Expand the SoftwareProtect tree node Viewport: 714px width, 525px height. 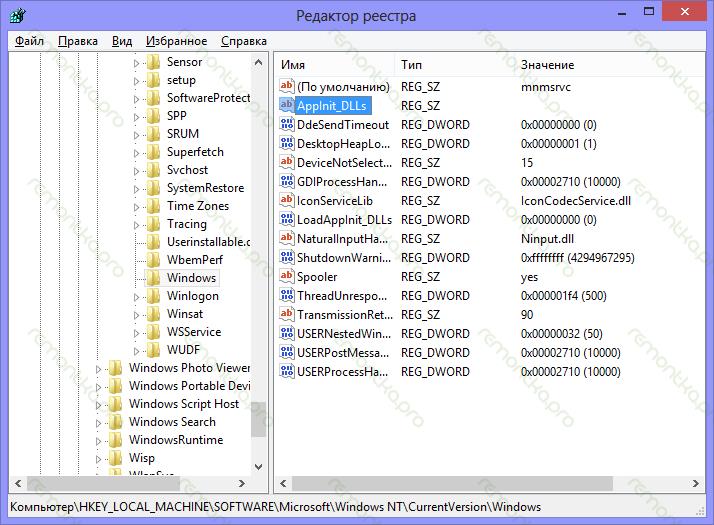click(136, 99)
